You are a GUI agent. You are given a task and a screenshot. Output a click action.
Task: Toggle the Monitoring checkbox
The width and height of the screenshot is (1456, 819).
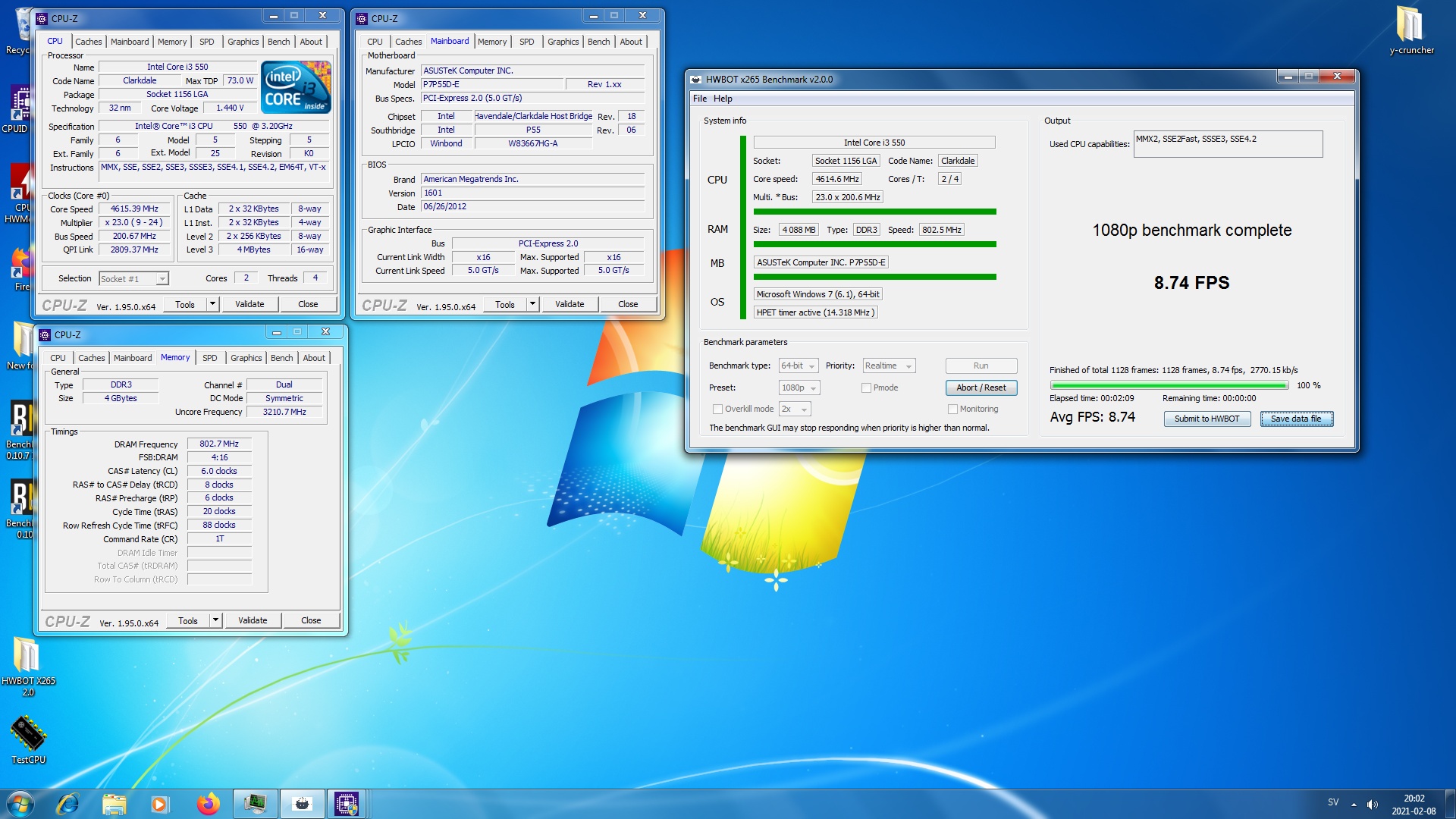coord(952,409)
